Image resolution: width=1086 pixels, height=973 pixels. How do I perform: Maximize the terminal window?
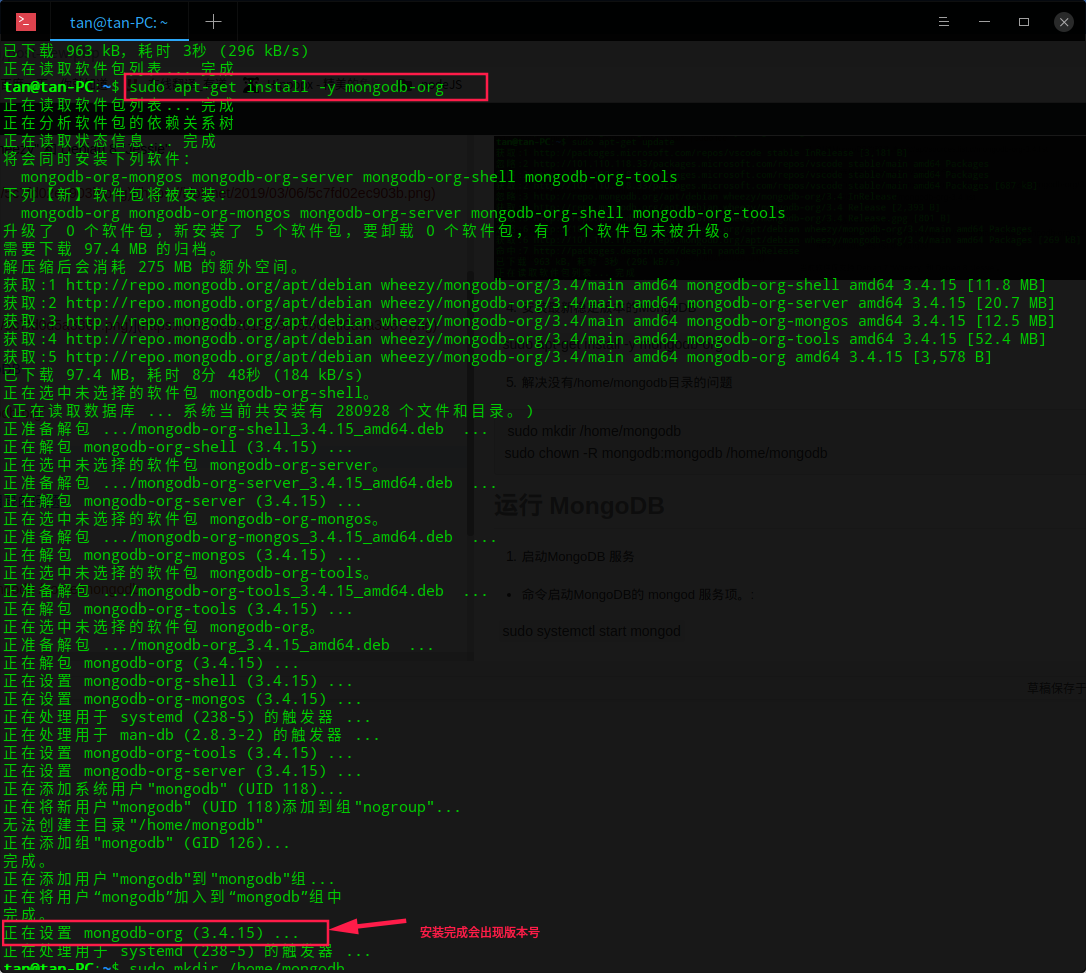coord(1024,22)
